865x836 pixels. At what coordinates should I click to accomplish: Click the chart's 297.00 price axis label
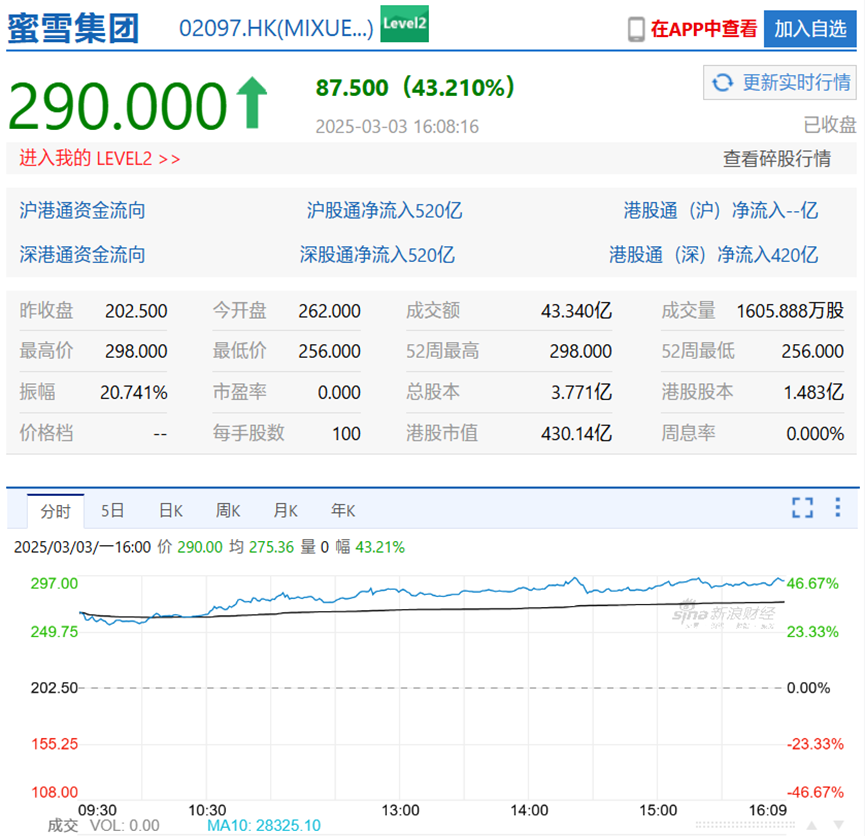coord(54,583)
